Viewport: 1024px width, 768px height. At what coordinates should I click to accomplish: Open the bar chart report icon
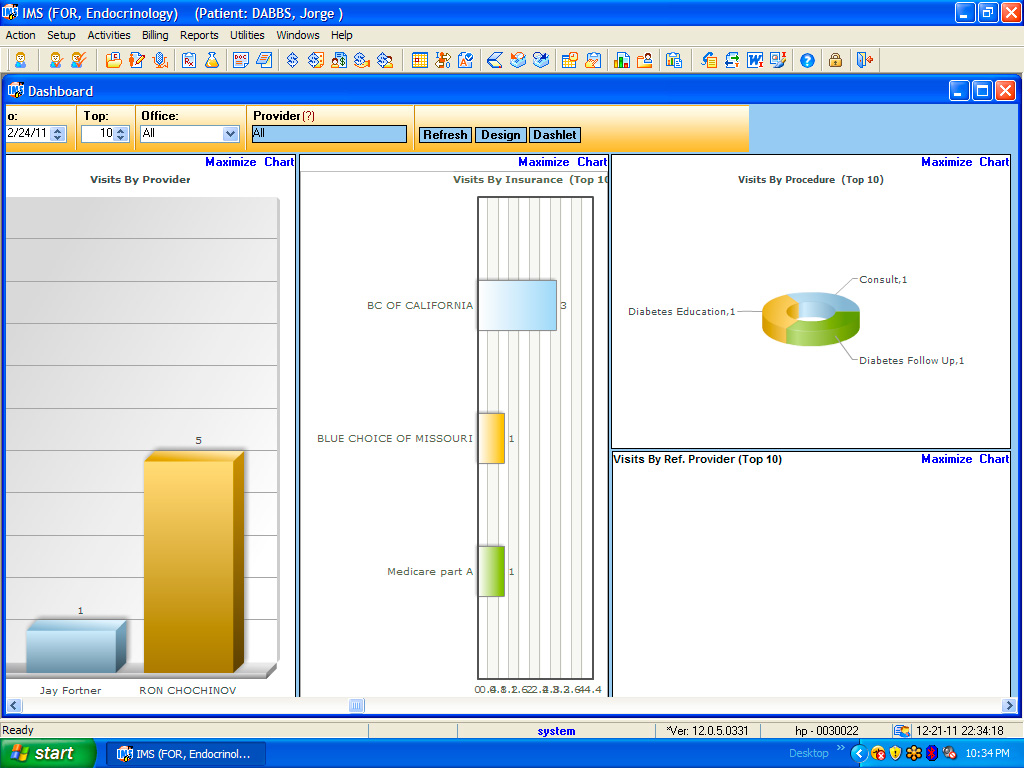(622, 61)
